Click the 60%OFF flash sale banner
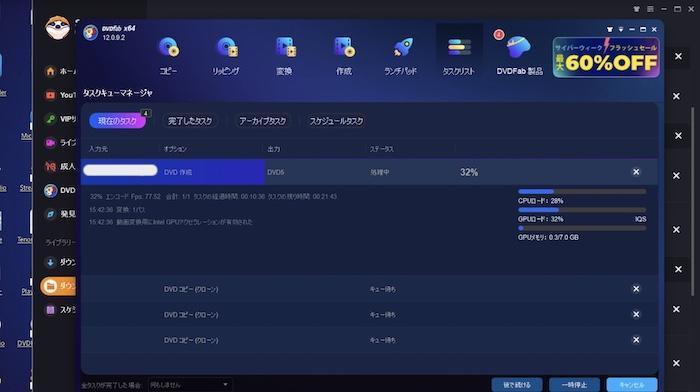 [x=606, y=57]
